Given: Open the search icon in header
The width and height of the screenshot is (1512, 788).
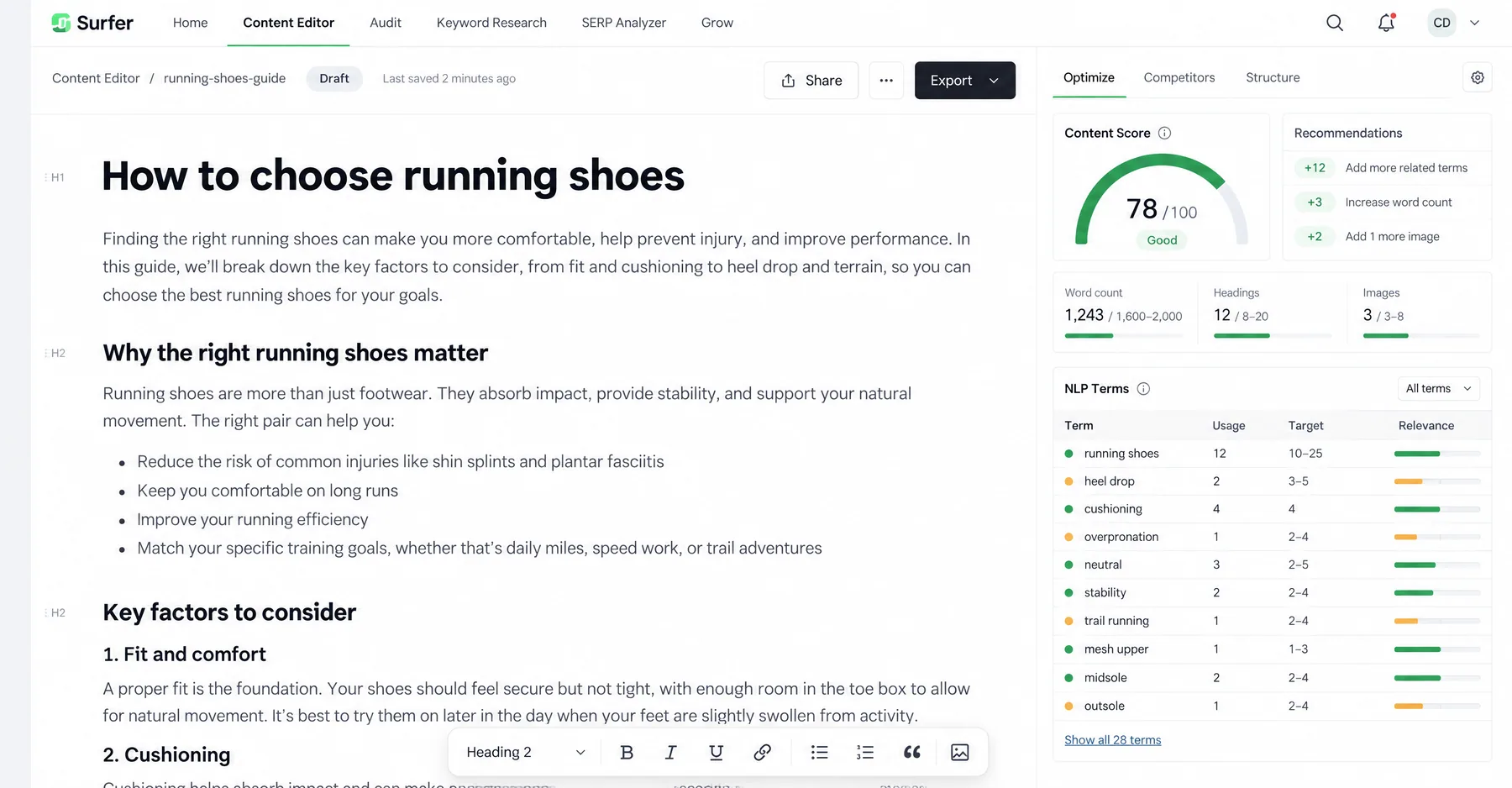Looking at the screenshot, I should (x=1335, y=23).
